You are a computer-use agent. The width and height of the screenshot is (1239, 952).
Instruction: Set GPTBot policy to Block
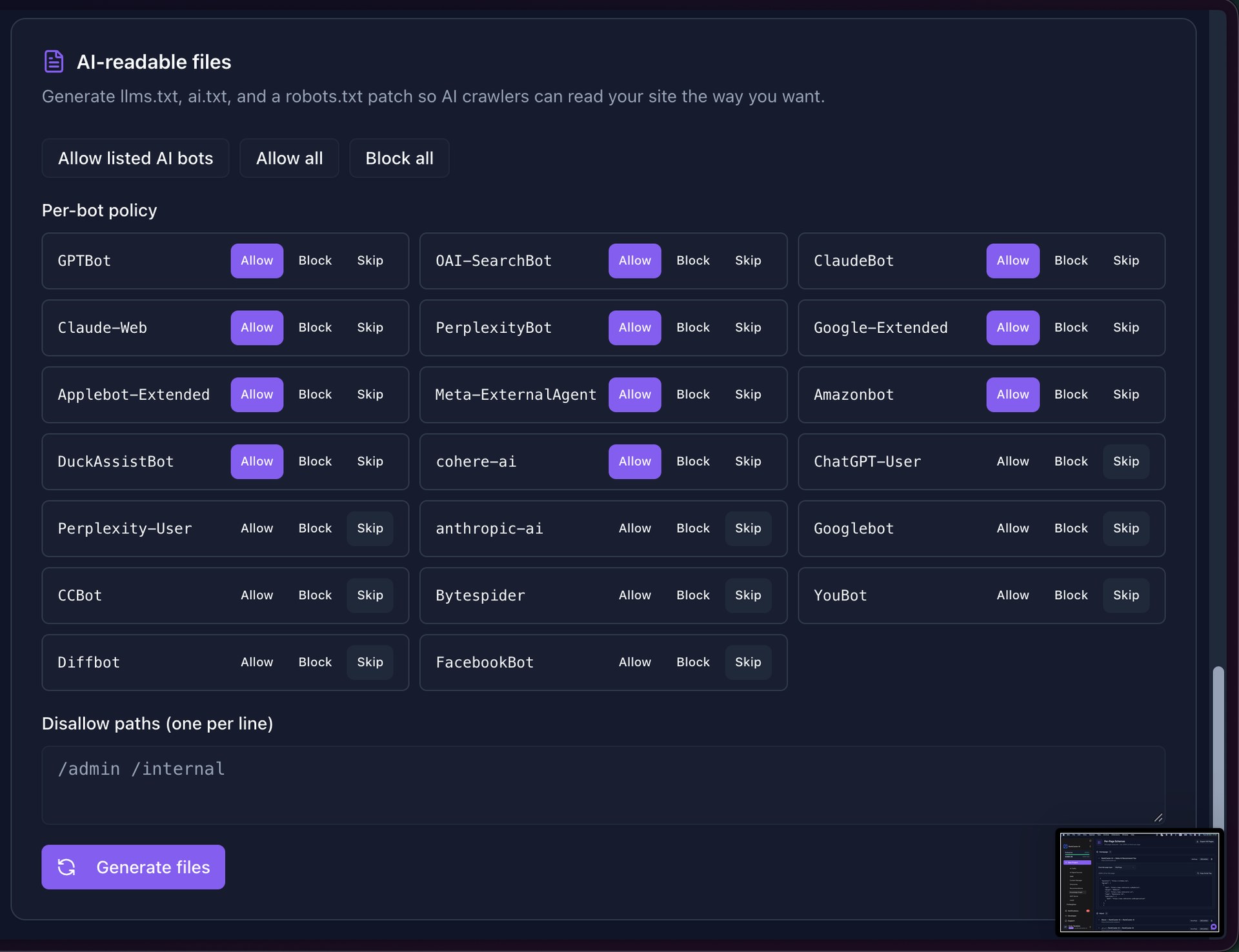315,261
